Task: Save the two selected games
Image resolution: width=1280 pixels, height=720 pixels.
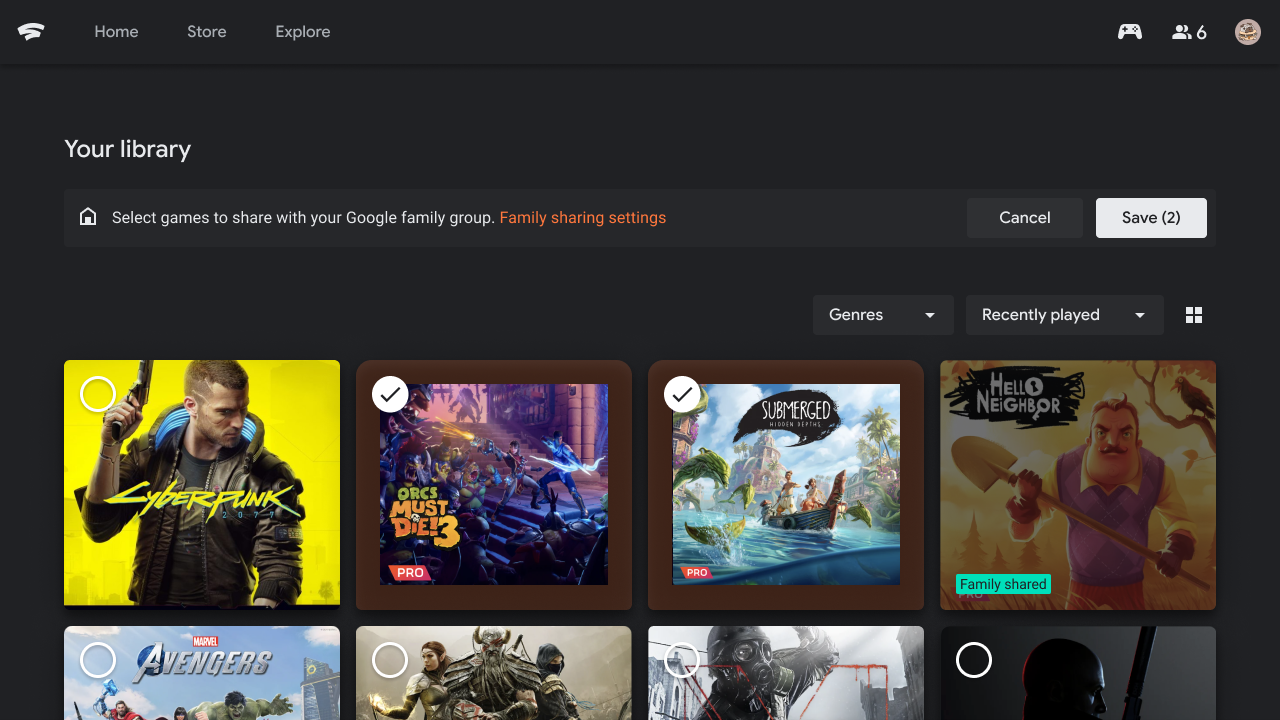Action: (x=1151, y=217)
